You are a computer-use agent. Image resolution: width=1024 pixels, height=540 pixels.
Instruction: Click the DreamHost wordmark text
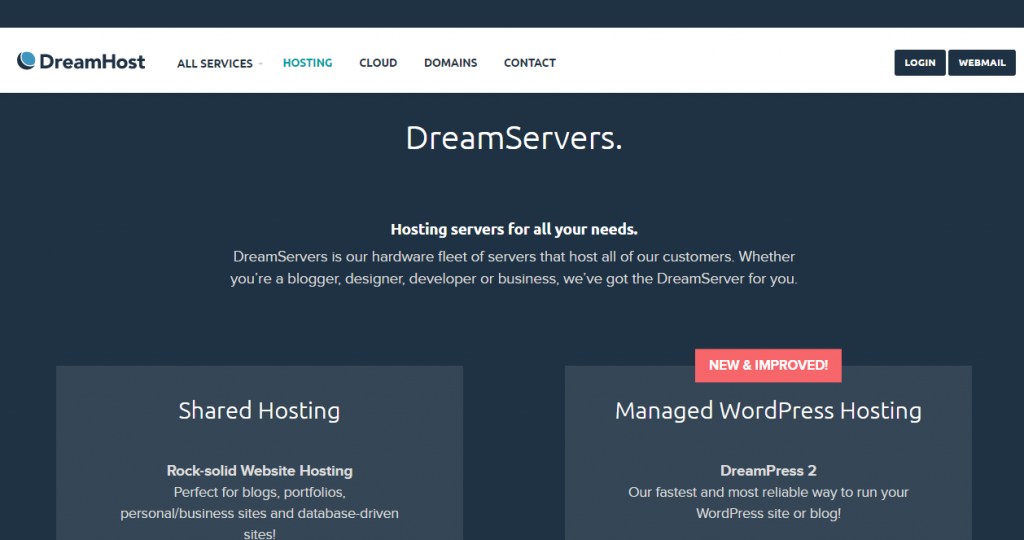(92, 62)
